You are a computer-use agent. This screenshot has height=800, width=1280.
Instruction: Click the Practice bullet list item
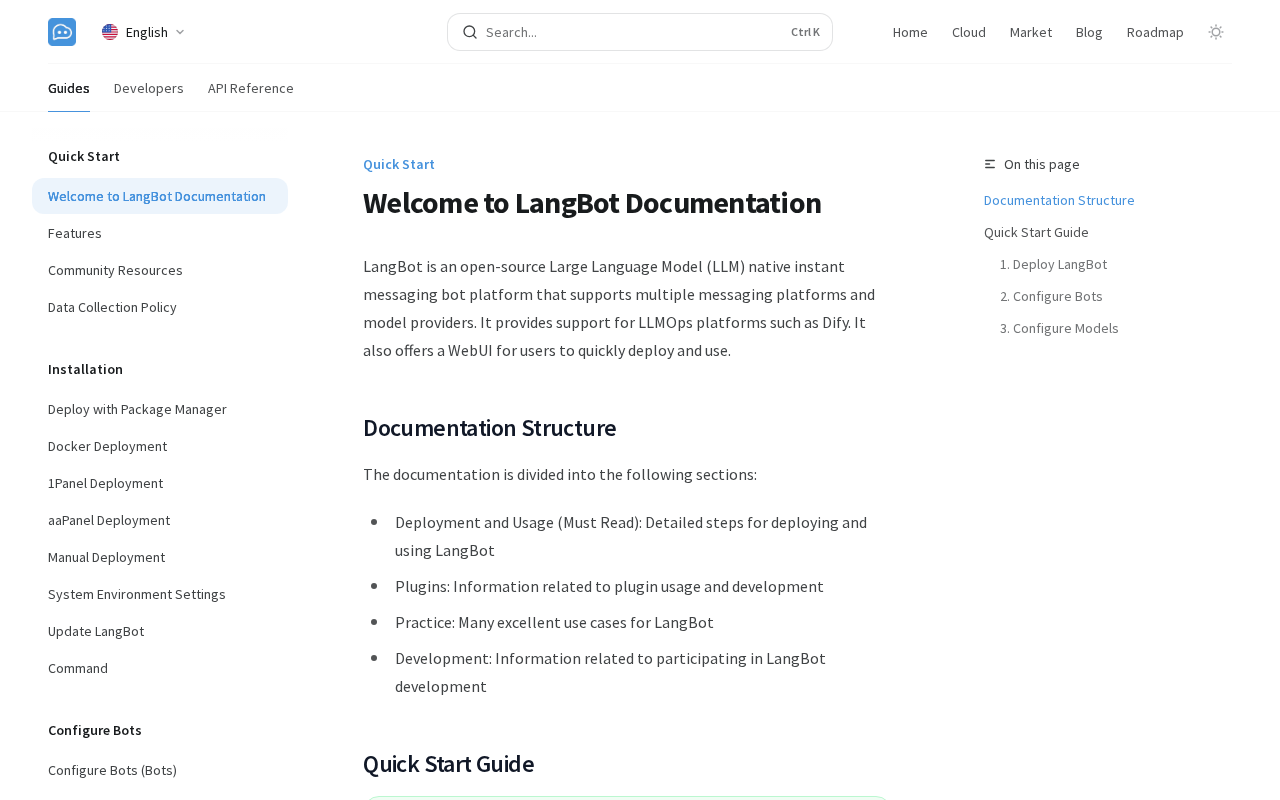click(554, 622)
